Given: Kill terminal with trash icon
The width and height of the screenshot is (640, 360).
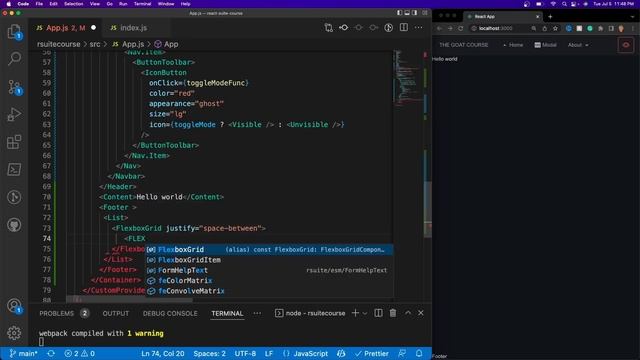Looking at the screenshot, I should click(393, 313).
